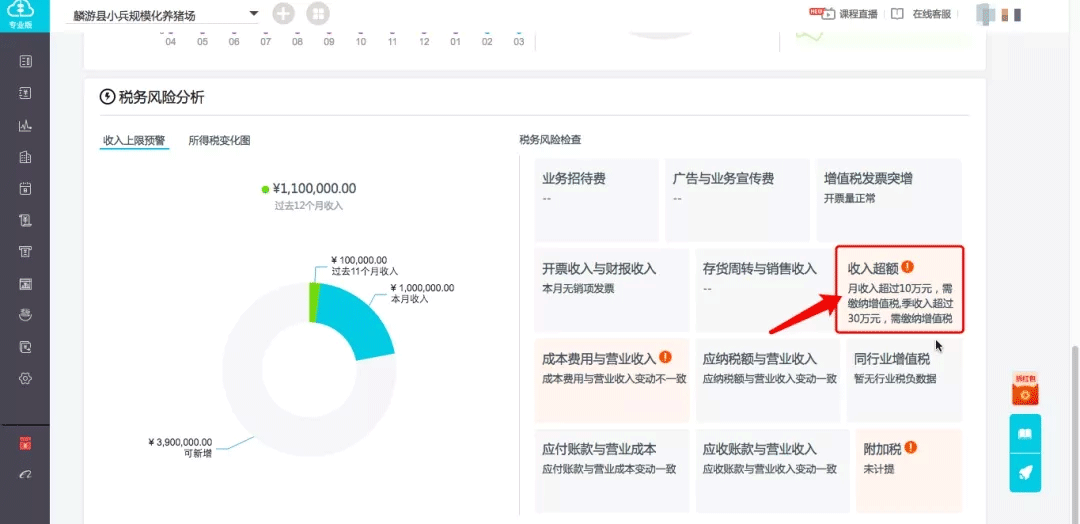Open the 附加税 risk card
Screen dimensions: 1080x524
pos(908,470)
